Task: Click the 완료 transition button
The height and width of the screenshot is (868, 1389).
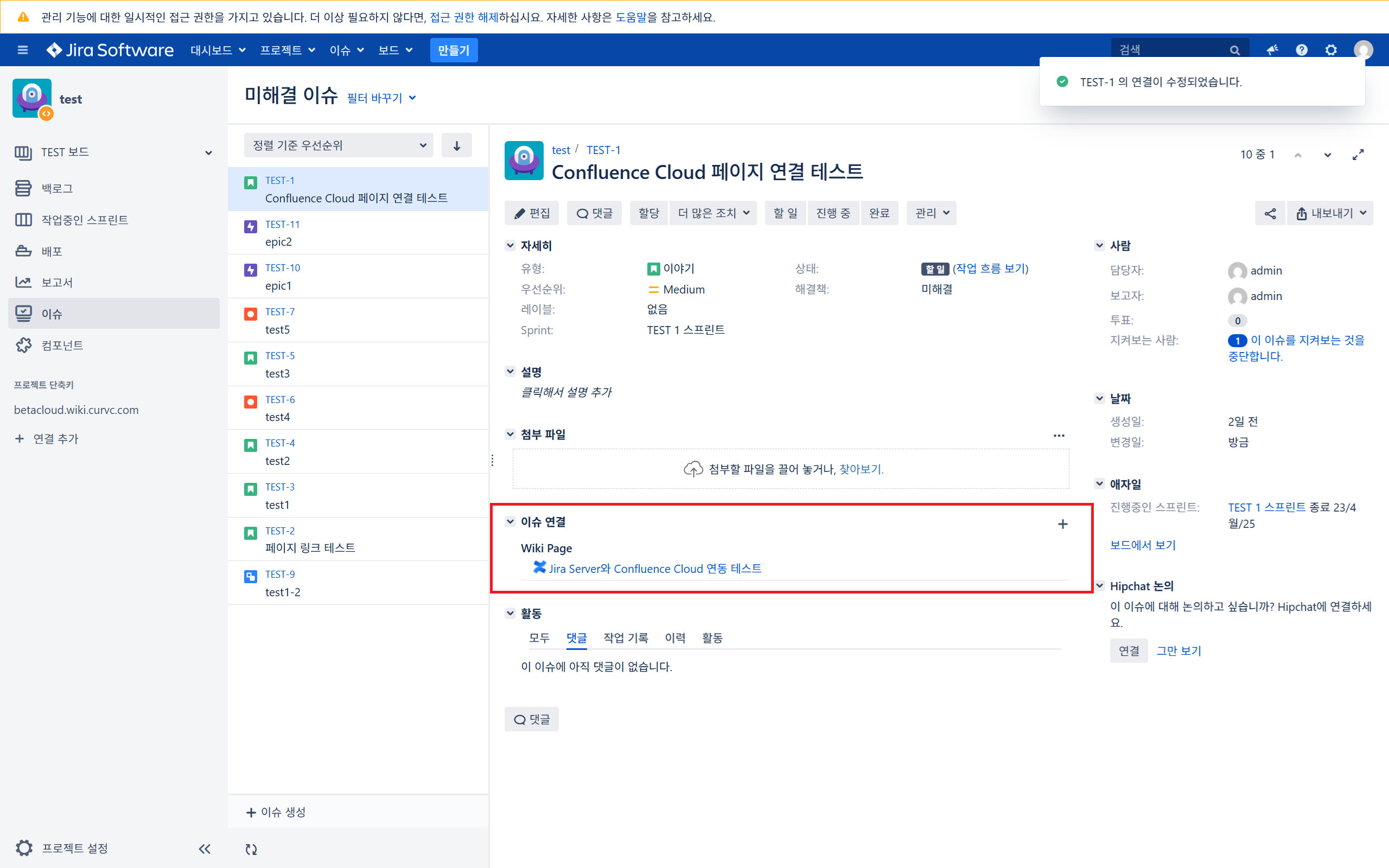Action: (x=880, y=213)
